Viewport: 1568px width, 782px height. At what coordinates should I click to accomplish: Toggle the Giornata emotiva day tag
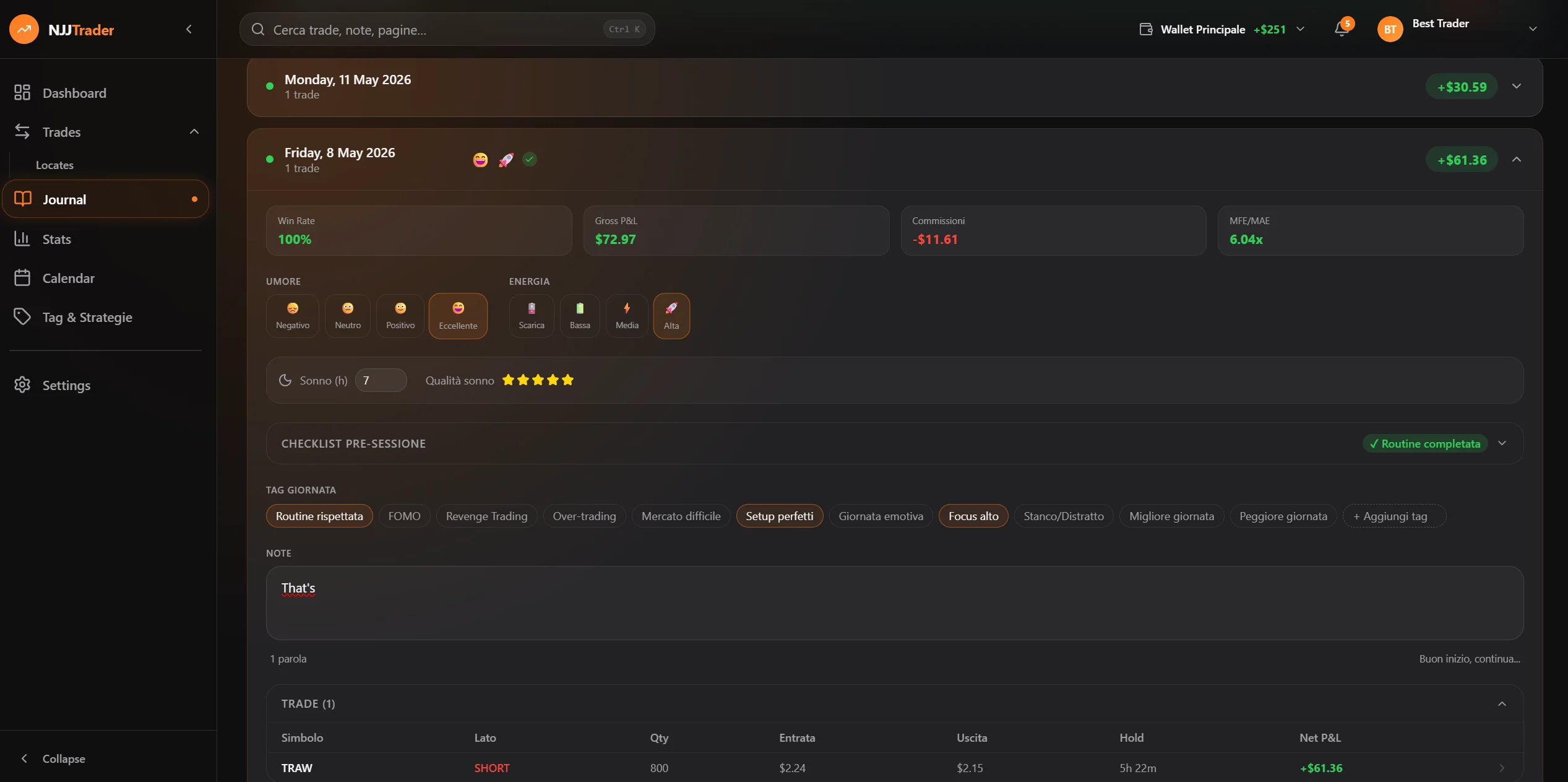[x=881, y=516]
